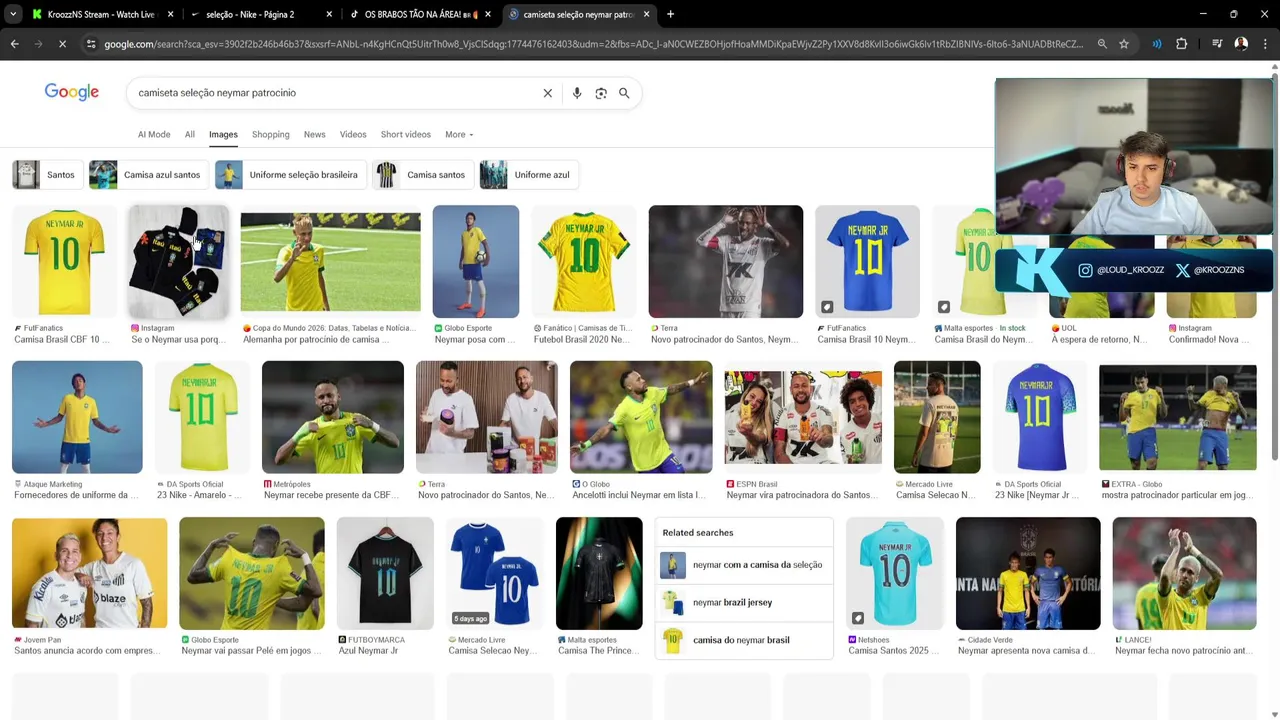Click the Google logo
This screenshot has height=720, width=1280.
click(x=72, y=92)
